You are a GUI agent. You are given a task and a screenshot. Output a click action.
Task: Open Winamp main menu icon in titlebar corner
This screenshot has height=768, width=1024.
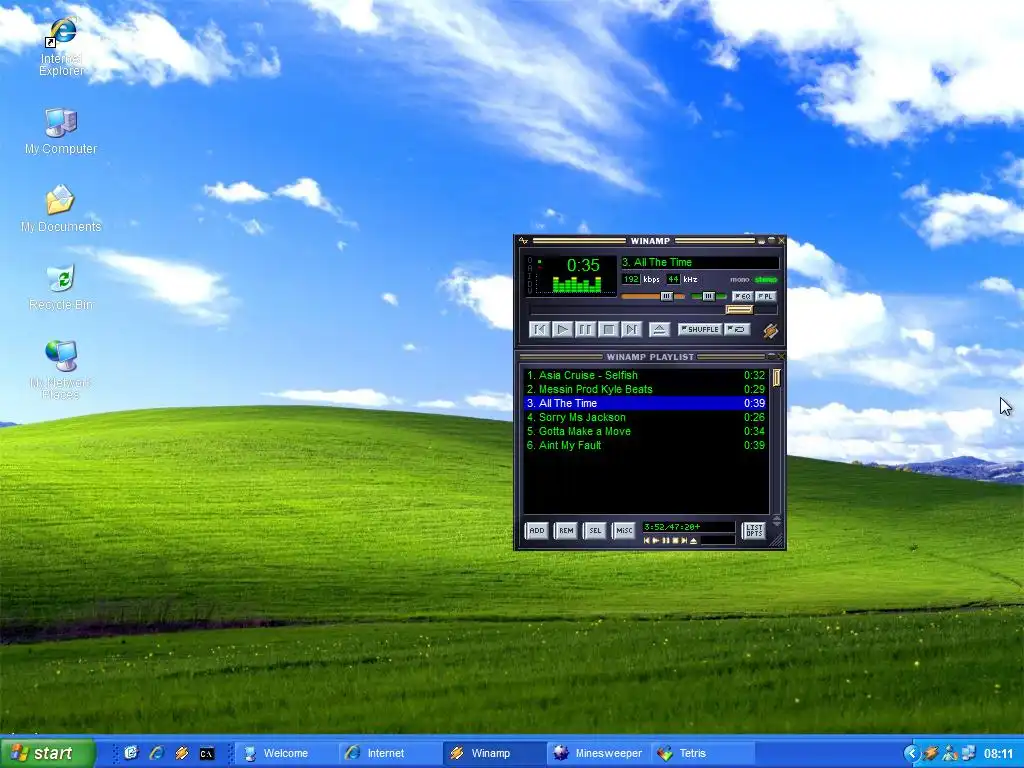point(523,240)
